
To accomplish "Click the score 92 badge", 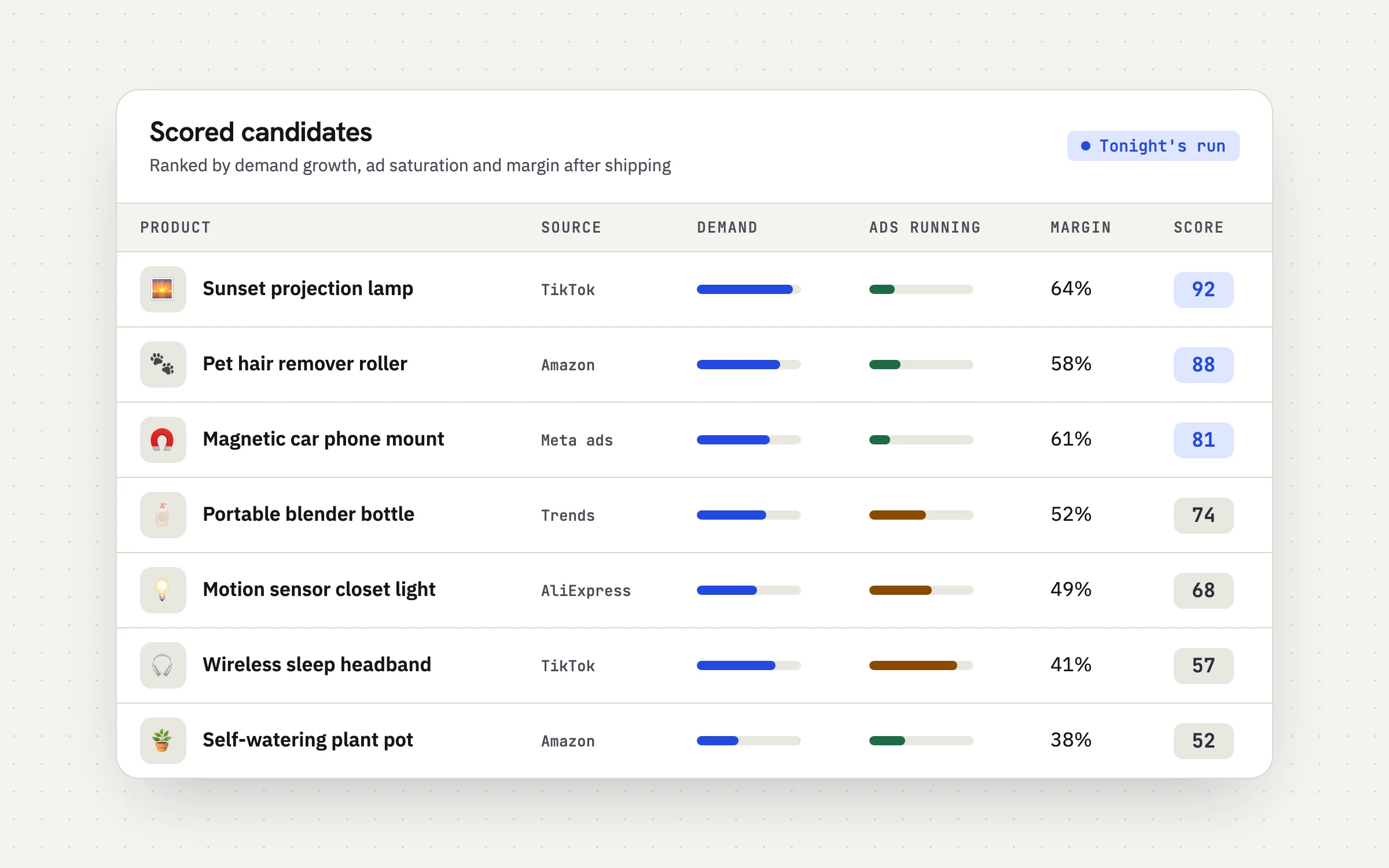I will 1203,289.
